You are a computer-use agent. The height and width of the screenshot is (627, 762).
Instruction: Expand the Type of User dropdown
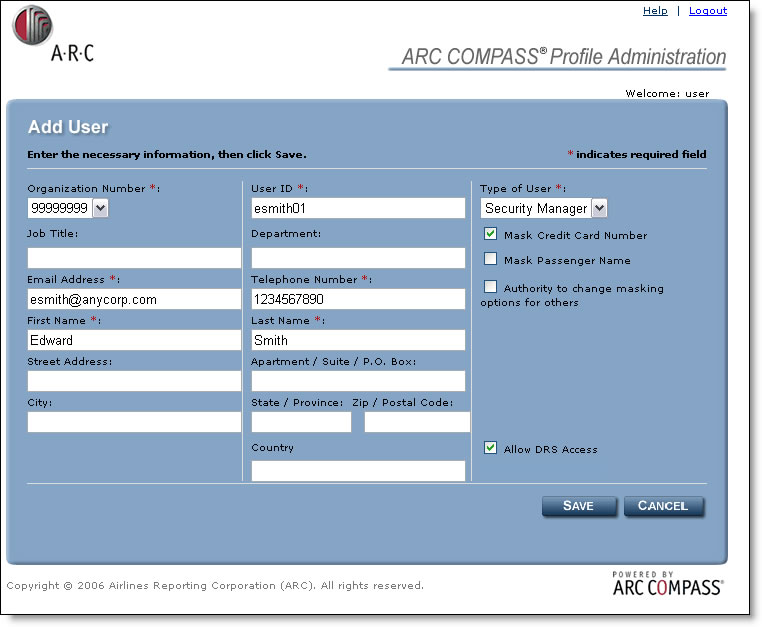[599, 208]
